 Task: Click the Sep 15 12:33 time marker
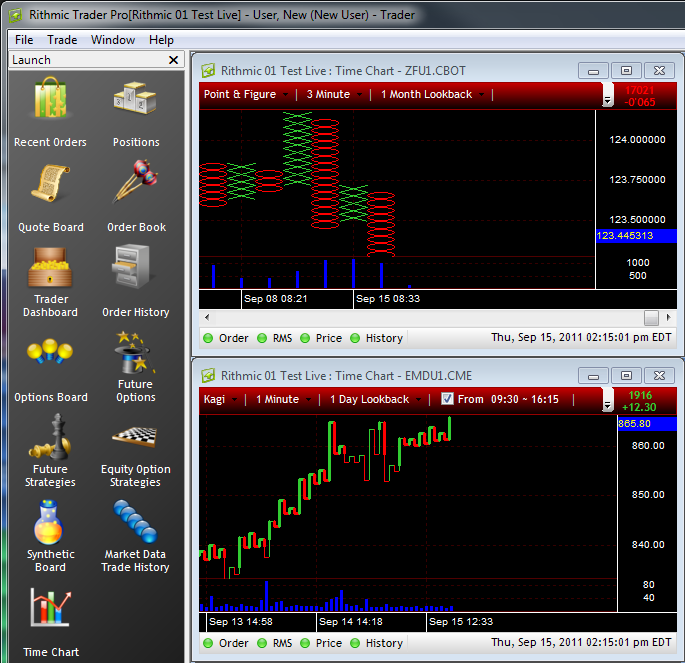[x=461, y=622]
